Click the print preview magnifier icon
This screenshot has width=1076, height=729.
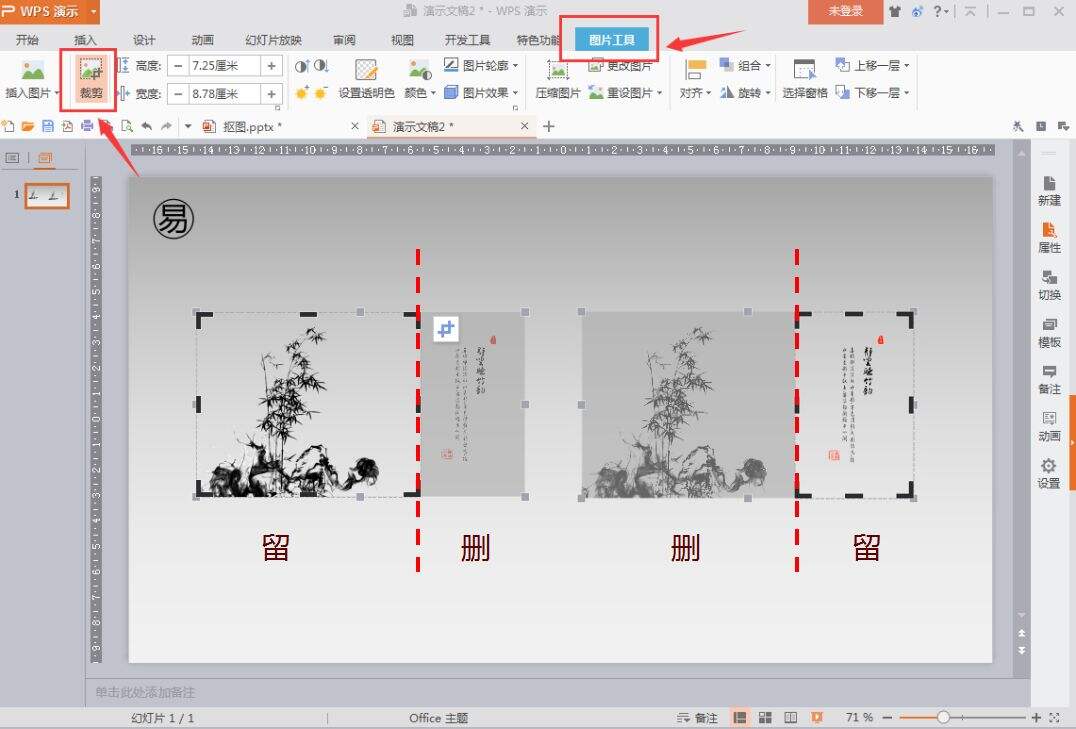[x=127, y=126]
